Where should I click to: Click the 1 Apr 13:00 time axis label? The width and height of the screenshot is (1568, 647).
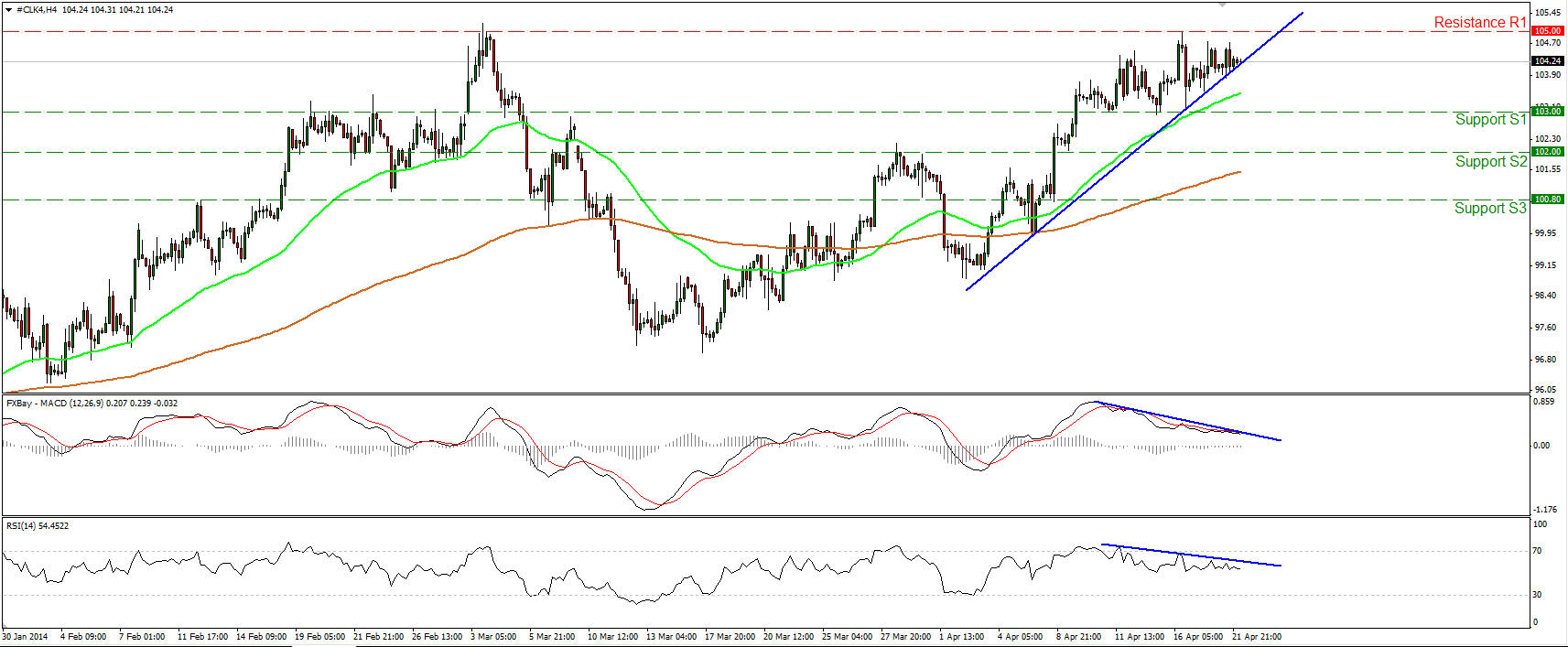click(960, 636)
